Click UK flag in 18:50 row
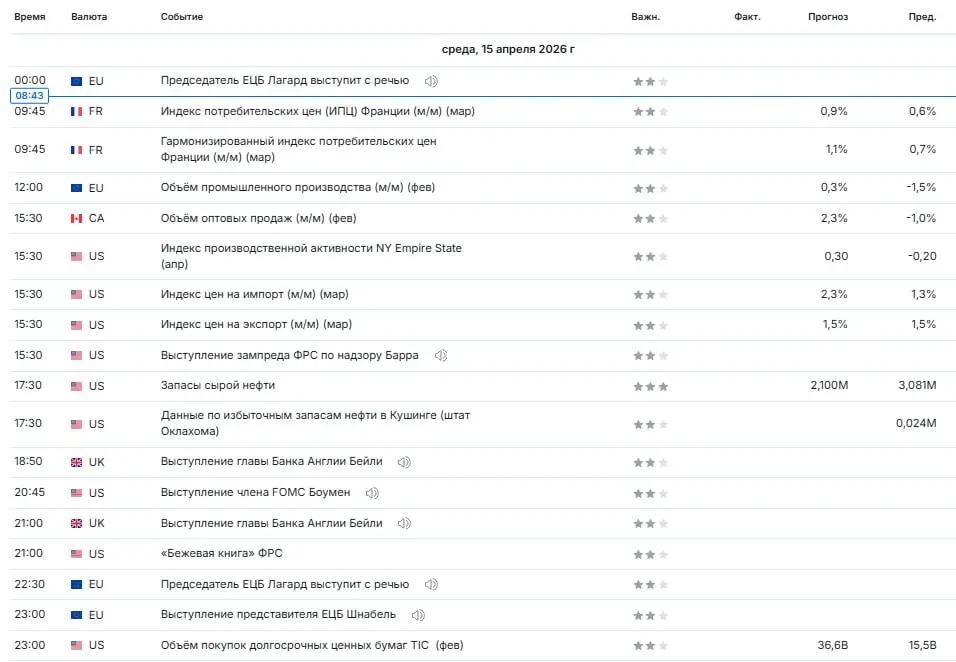This screenshot has width=956, height=662. pos(76,463)
